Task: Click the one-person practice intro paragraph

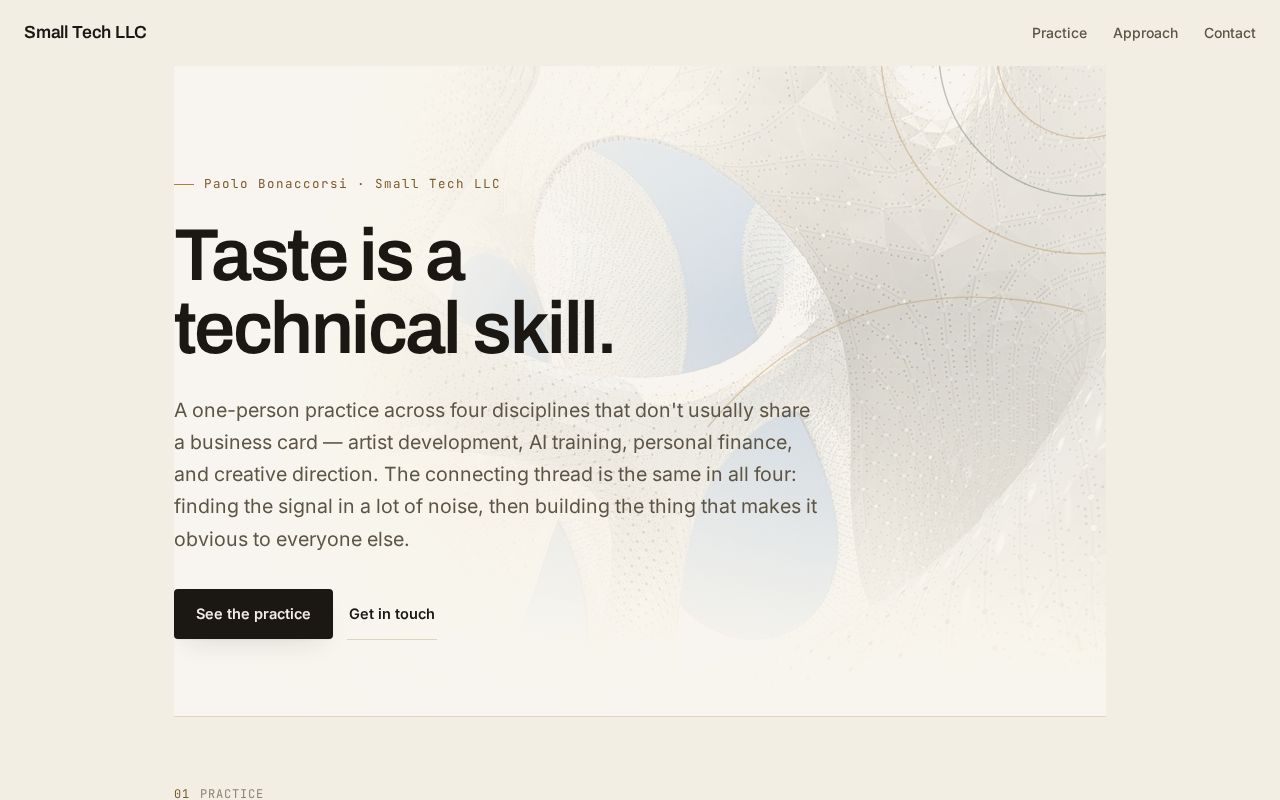Action: 496,474
